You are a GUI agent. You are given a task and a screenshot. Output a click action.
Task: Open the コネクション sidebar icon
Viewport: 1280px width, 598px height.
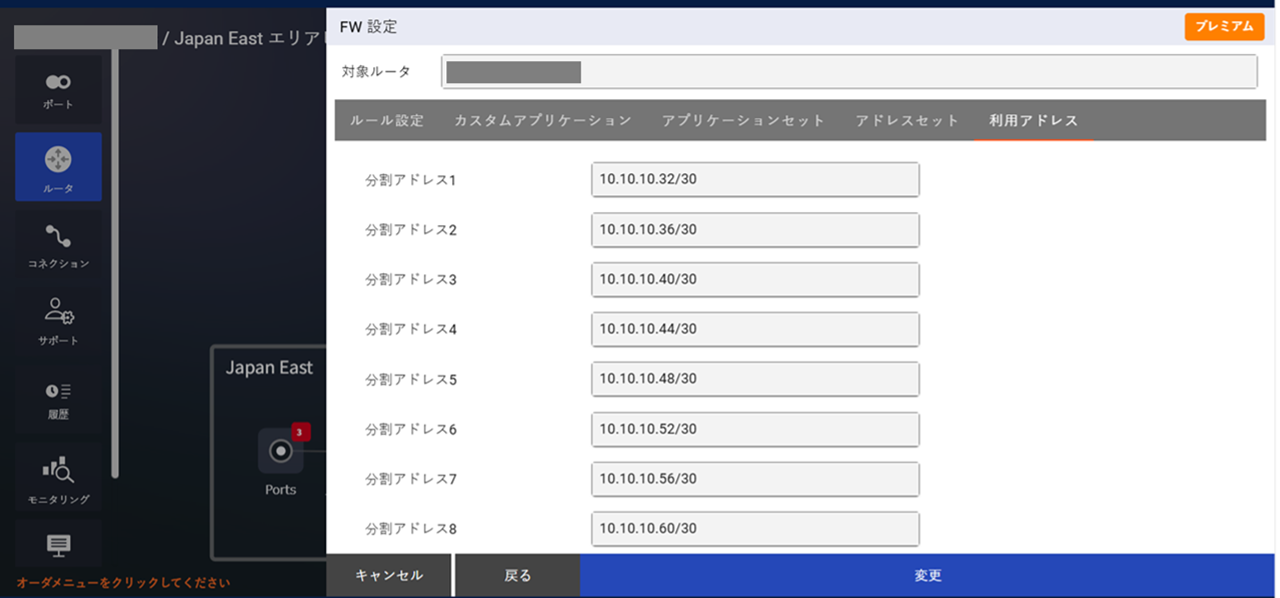pyautogui.click(x=58, y=245)
